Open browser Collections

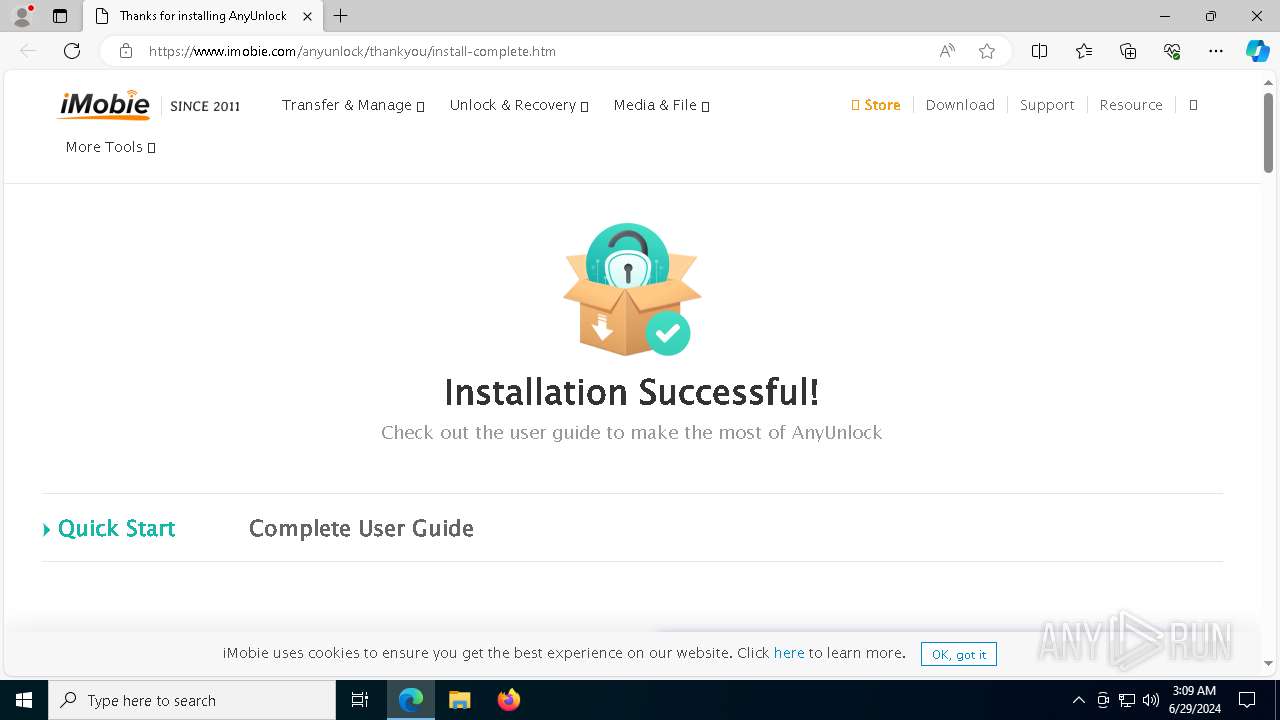(x=1128, y=51)
